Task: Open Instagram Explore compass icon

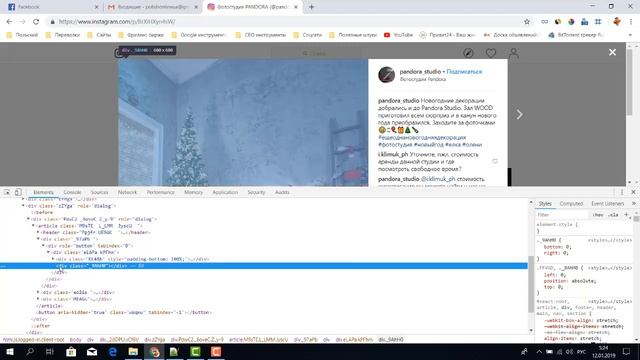Action: point(468,53)
